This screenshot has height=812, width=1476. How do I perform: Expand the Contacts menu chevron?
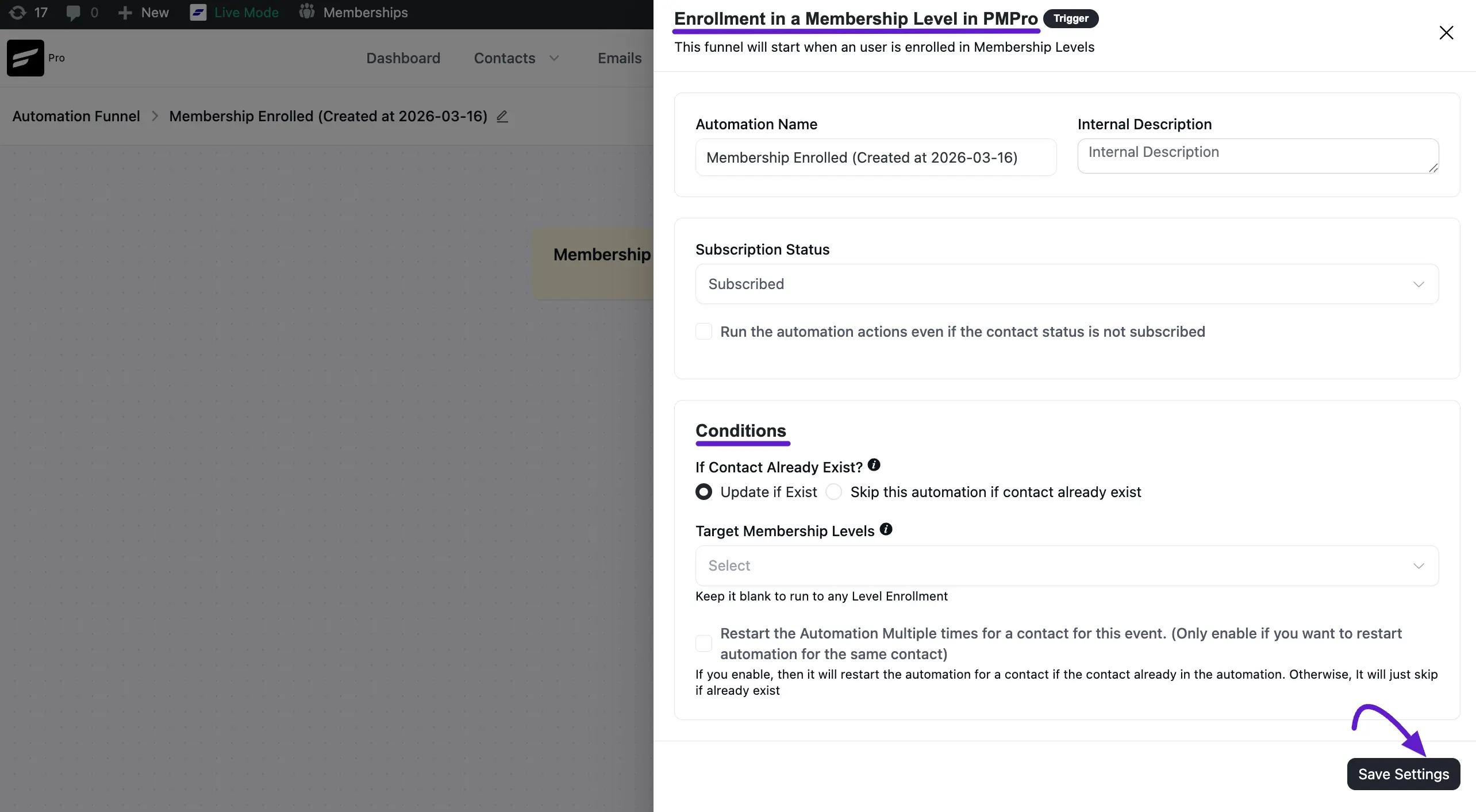coord(554,58)
